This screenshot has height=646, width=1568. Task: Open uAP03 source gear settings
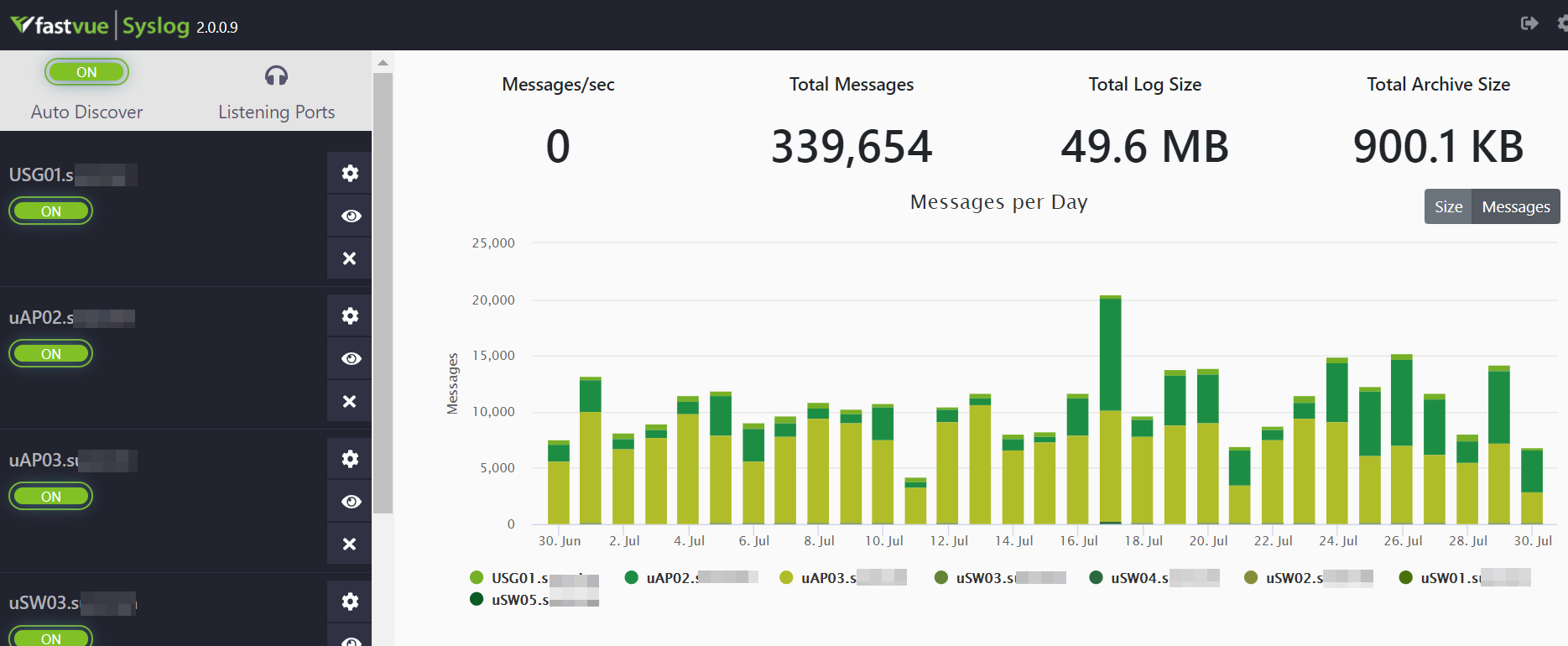(x=350, y=459)
